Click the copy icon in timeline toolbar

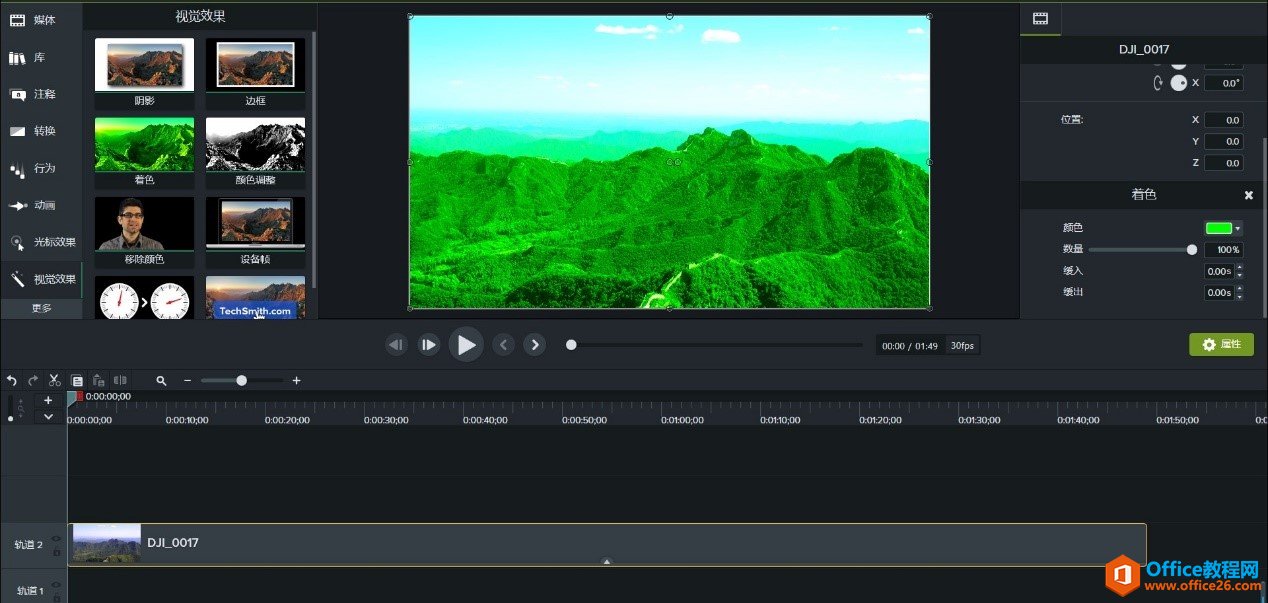(x=77, y=380)
